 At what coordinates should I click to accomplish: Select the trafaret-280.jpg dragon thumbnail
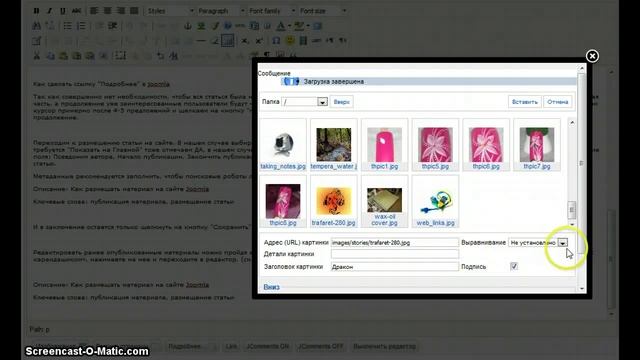tap(333, 201)
